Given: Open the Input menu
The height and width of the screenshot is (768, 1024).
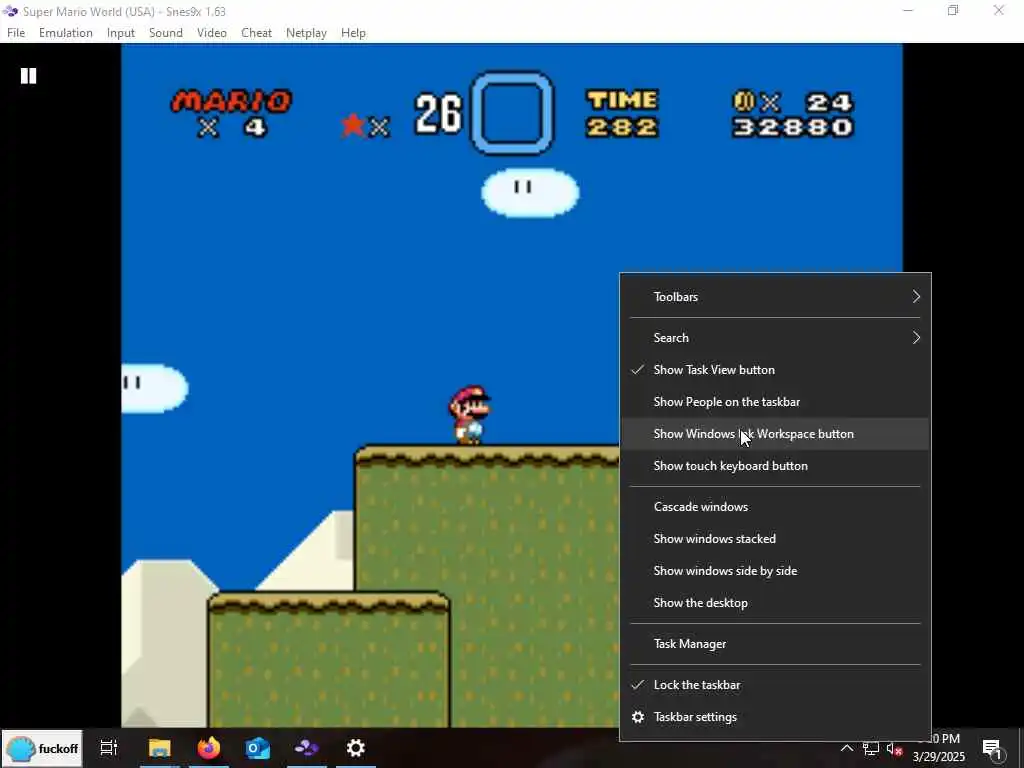Looking at the screenshot, I should 121,33.
